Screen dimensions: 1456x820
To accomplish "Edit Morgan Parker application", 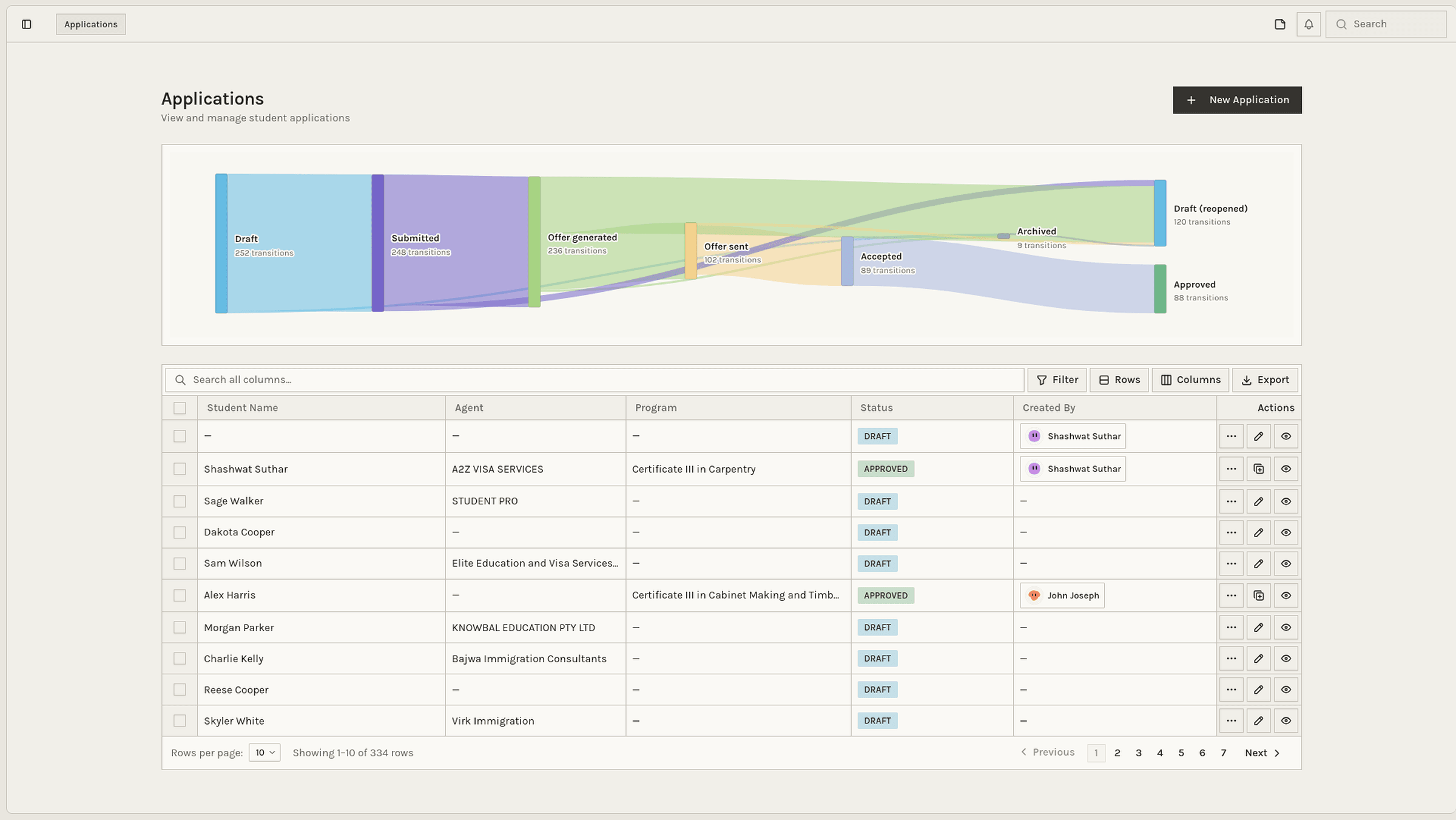I will tap(1259, 628).
